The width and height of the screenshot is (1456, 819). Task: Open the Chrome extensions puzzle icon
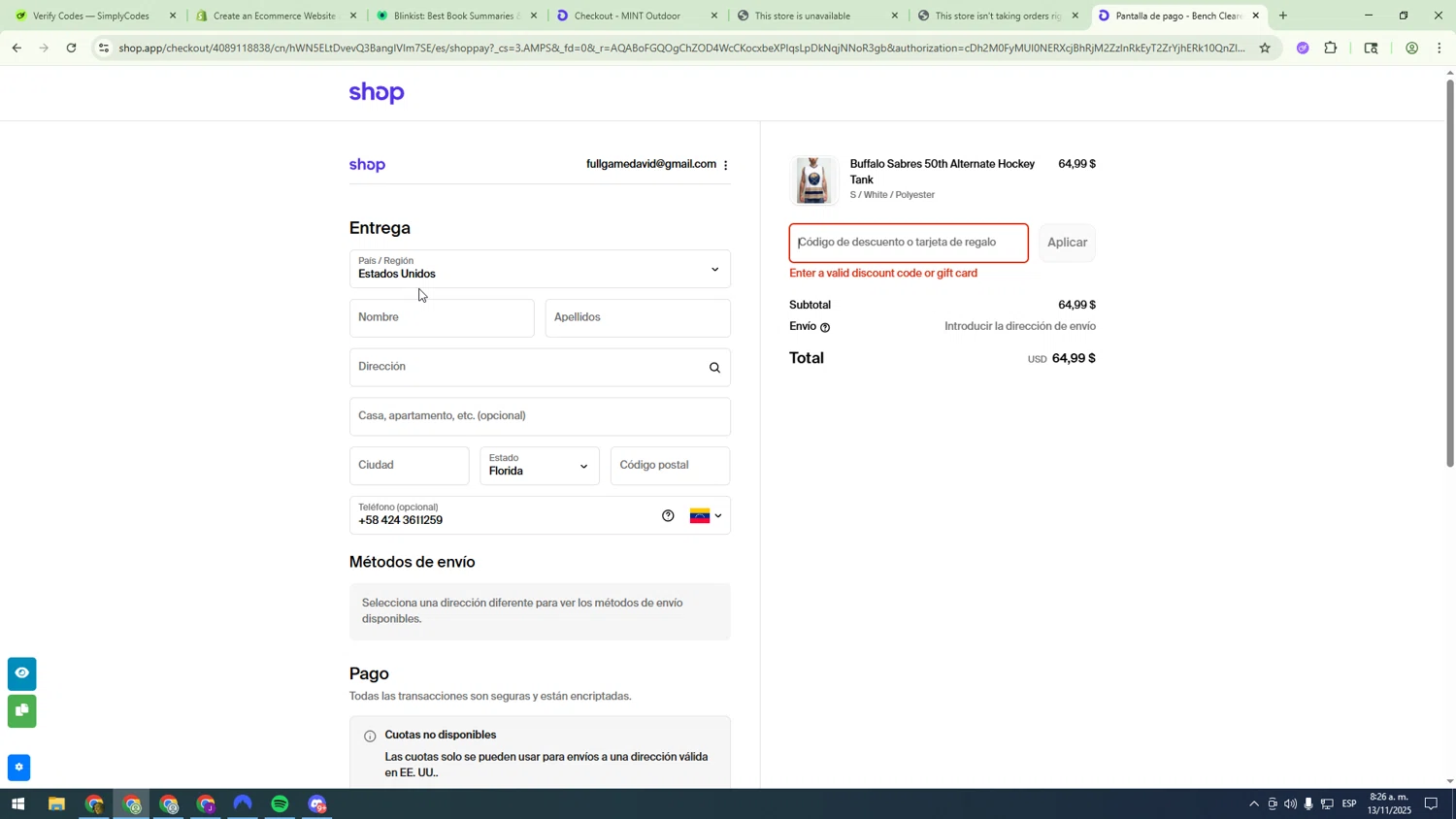pos(1331,48)
